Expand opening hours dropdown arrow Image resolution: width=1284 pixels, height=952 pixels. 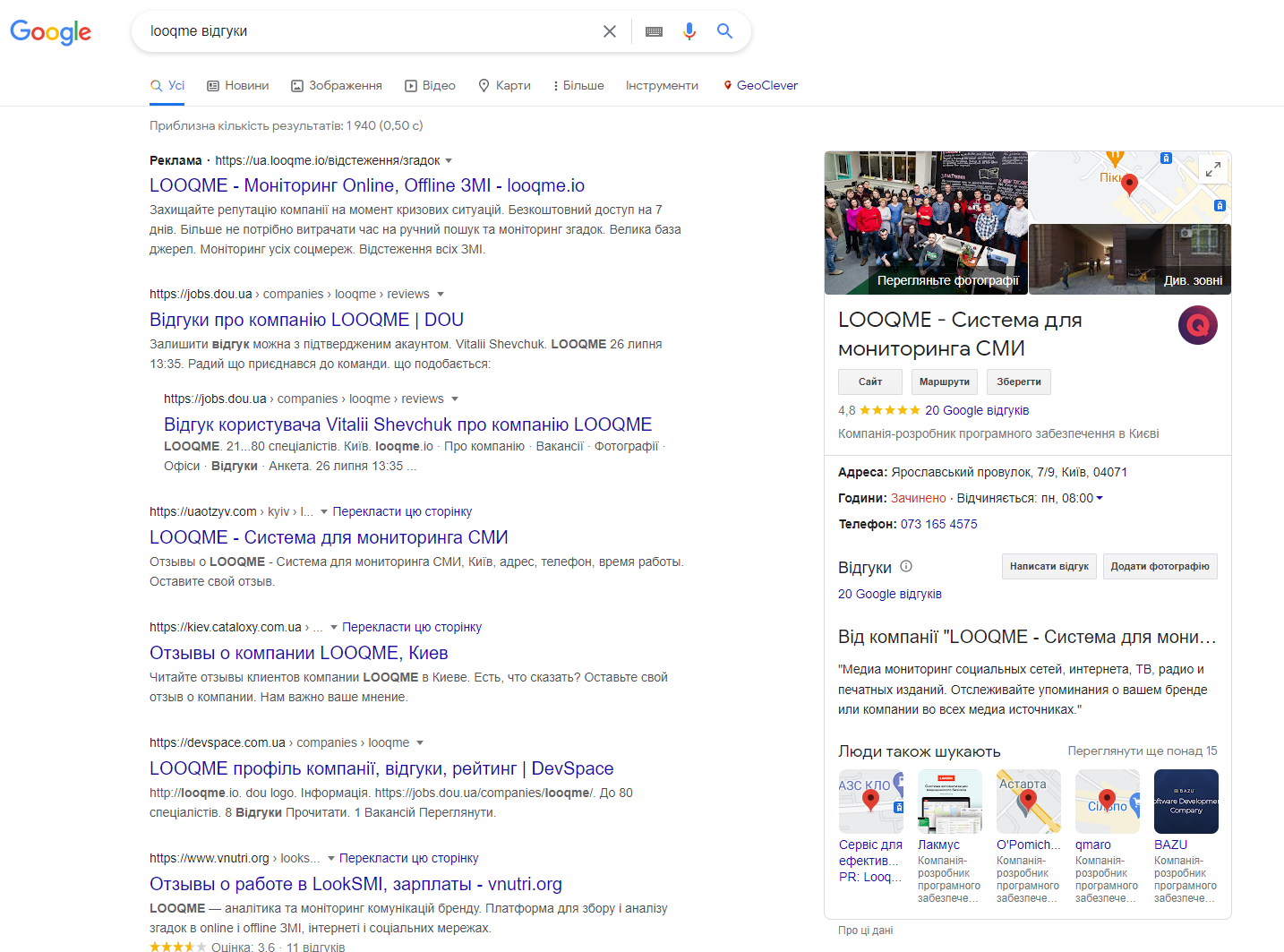[1100, 498]
